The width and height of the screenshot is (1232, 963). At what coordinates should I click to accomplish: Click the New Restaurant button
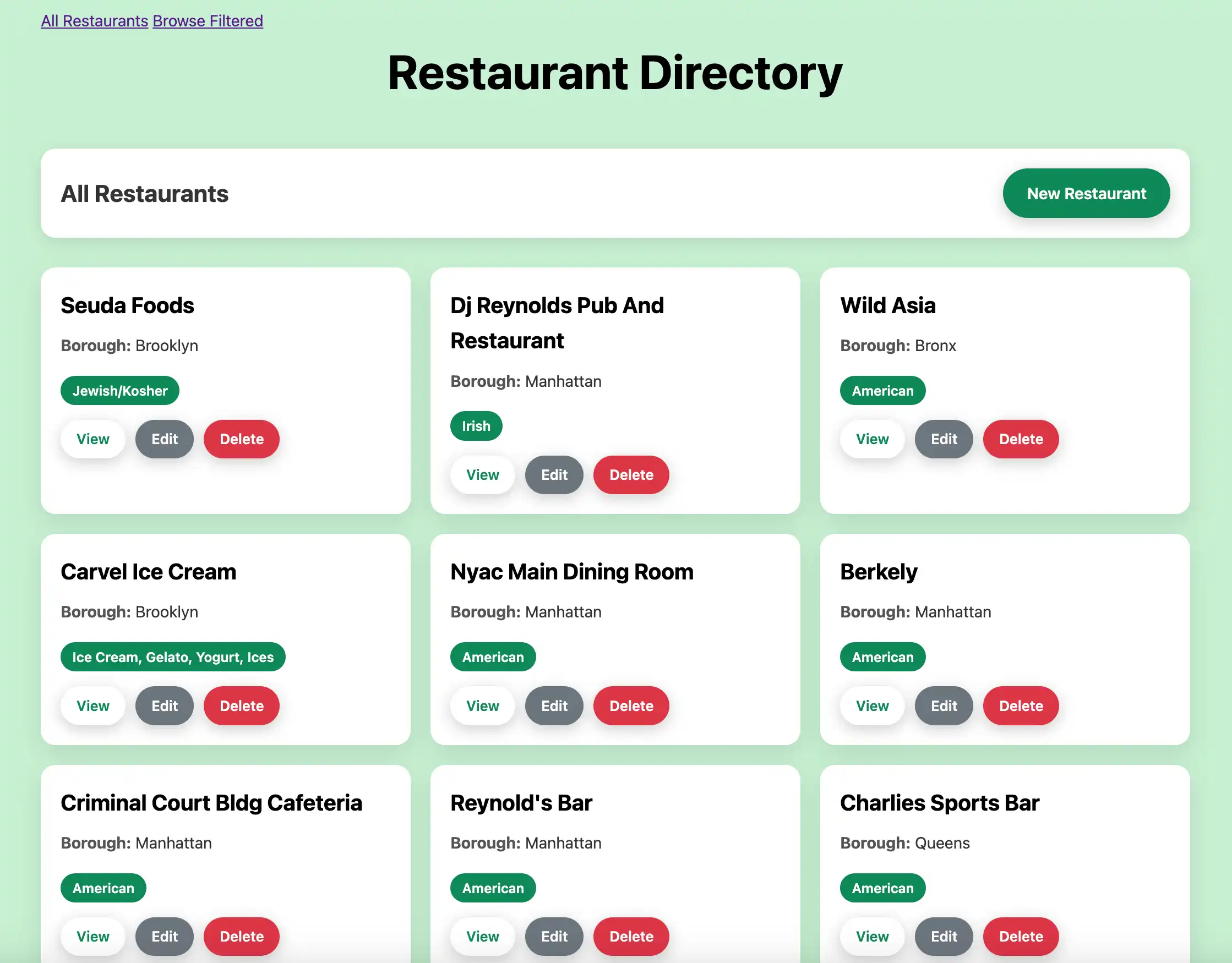point(1086,193)
